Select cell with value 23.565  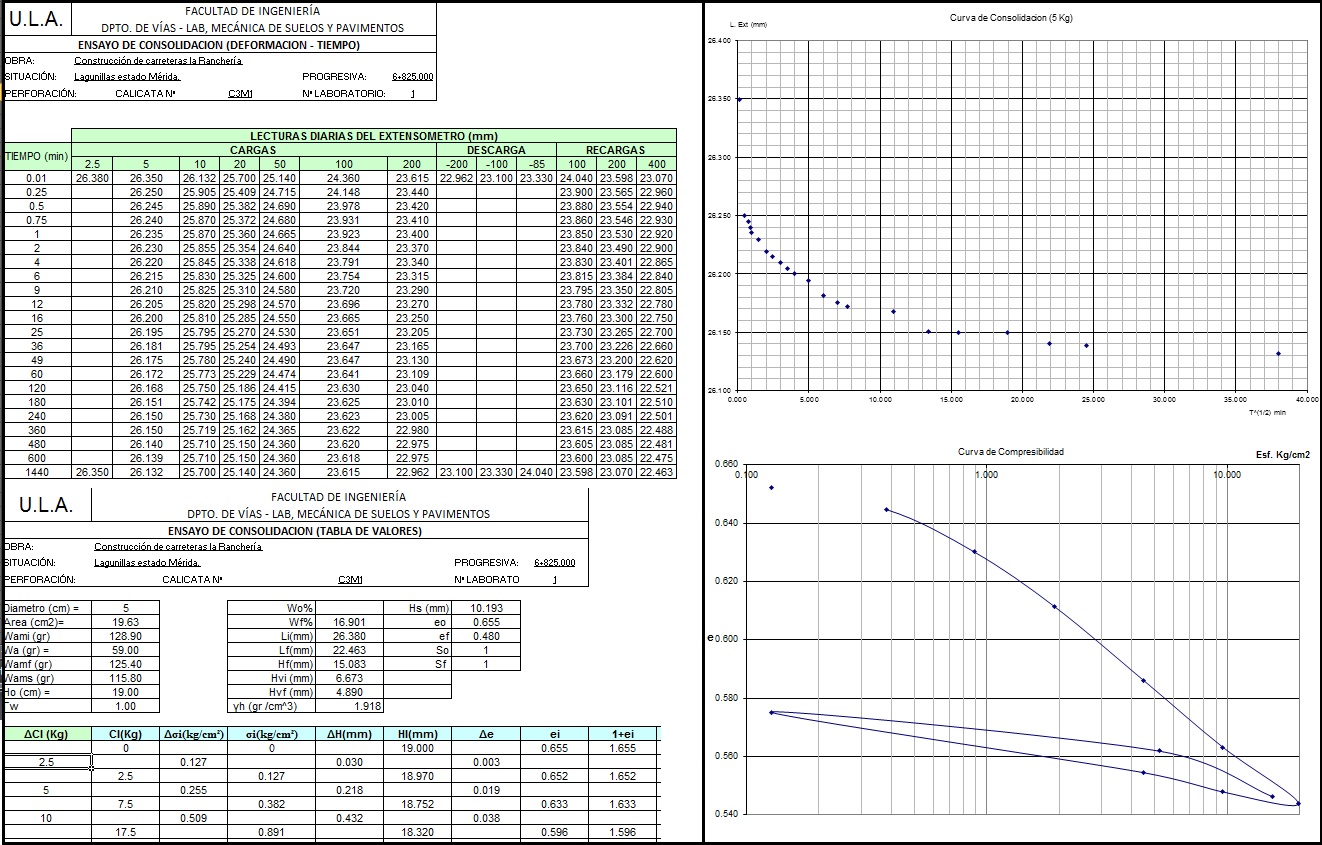coord(617,192)
